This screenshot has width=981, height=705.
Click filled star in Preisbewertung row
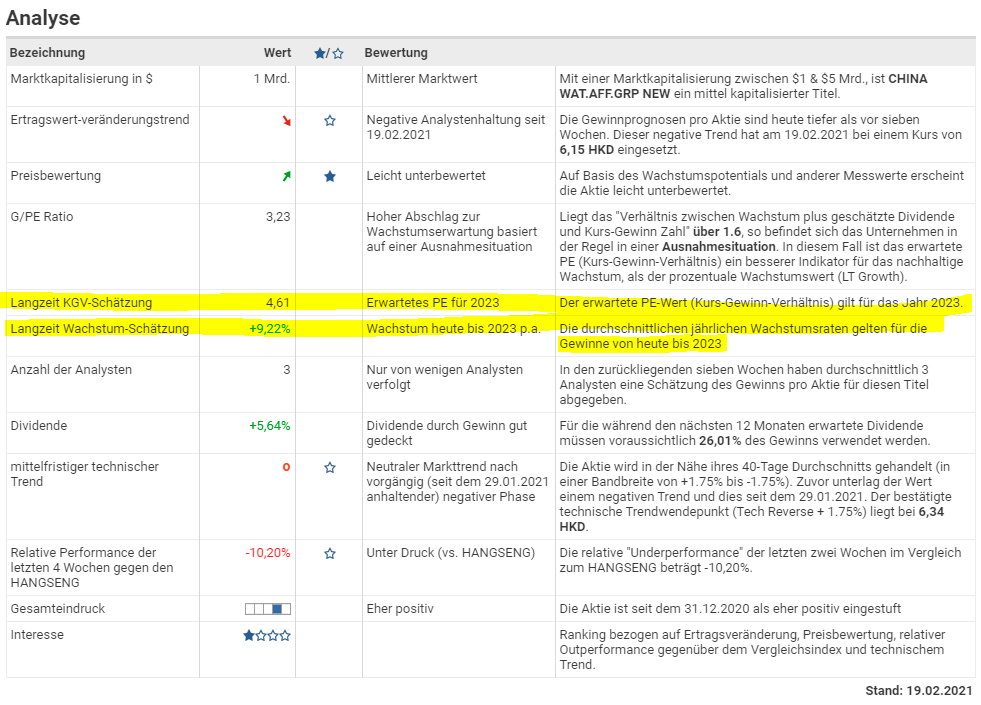coord(330,177)
